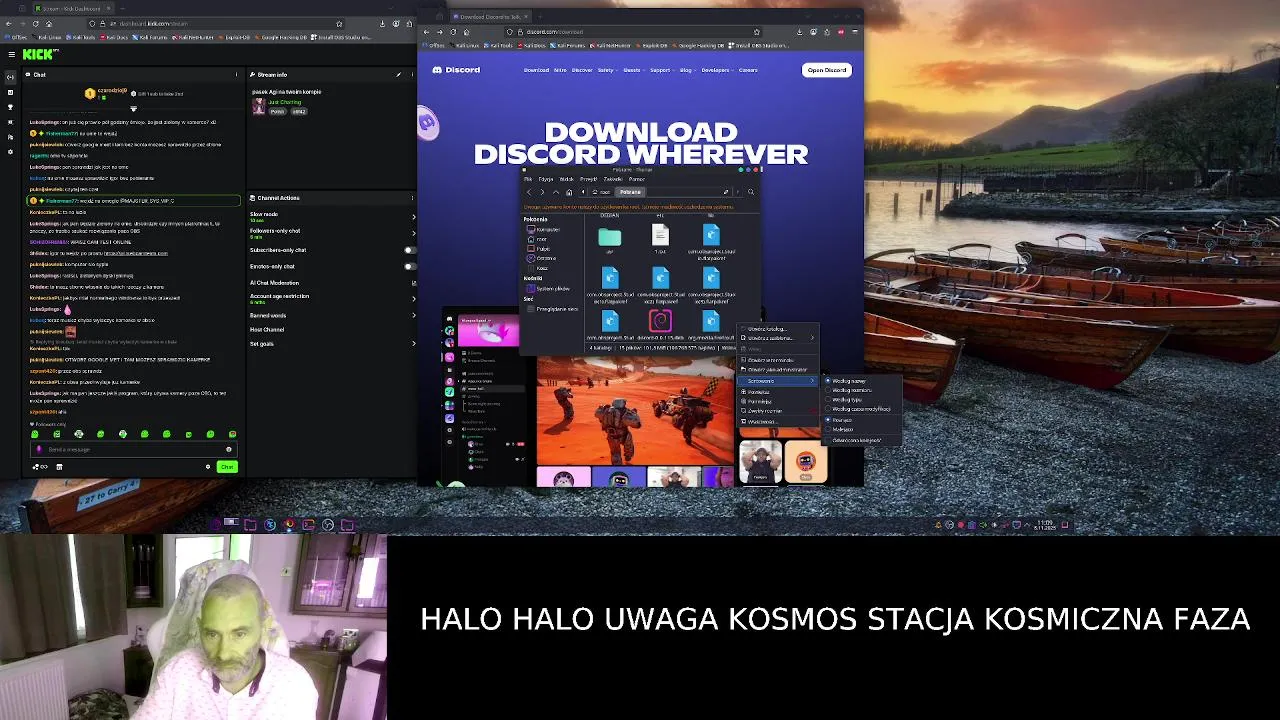Click the shop icon below message box
Viewport: 1280px width, 720px height.
coord(59,467)
